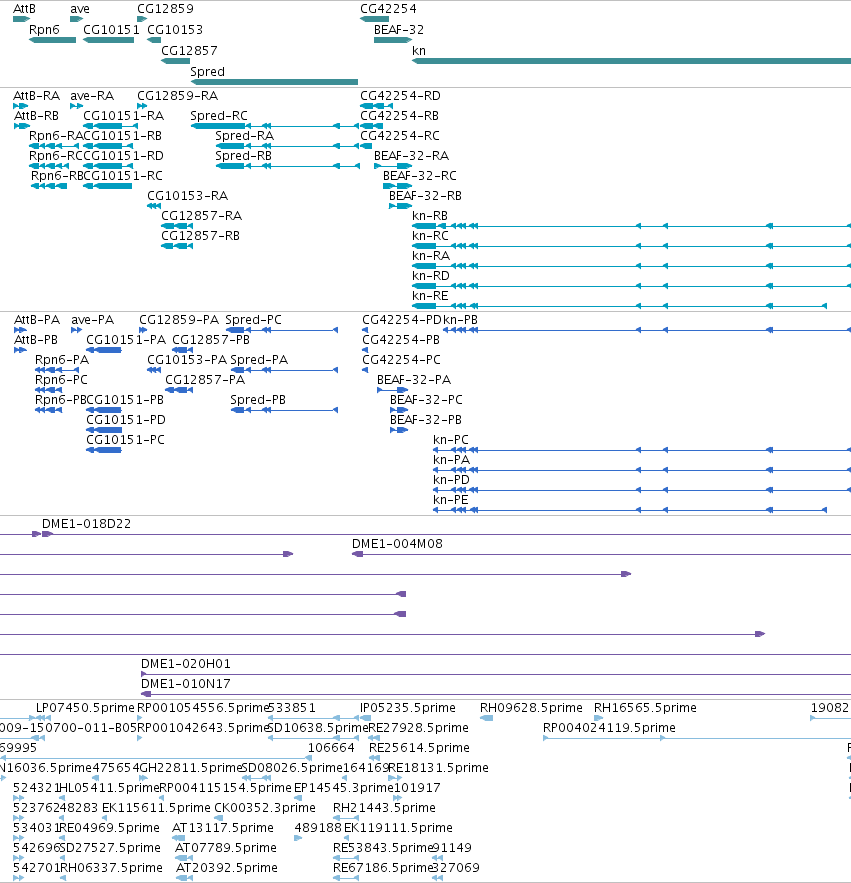Open the BEAF-32 gene feature
This screenshot has height=883, width=851.
(x=393, y=40)
